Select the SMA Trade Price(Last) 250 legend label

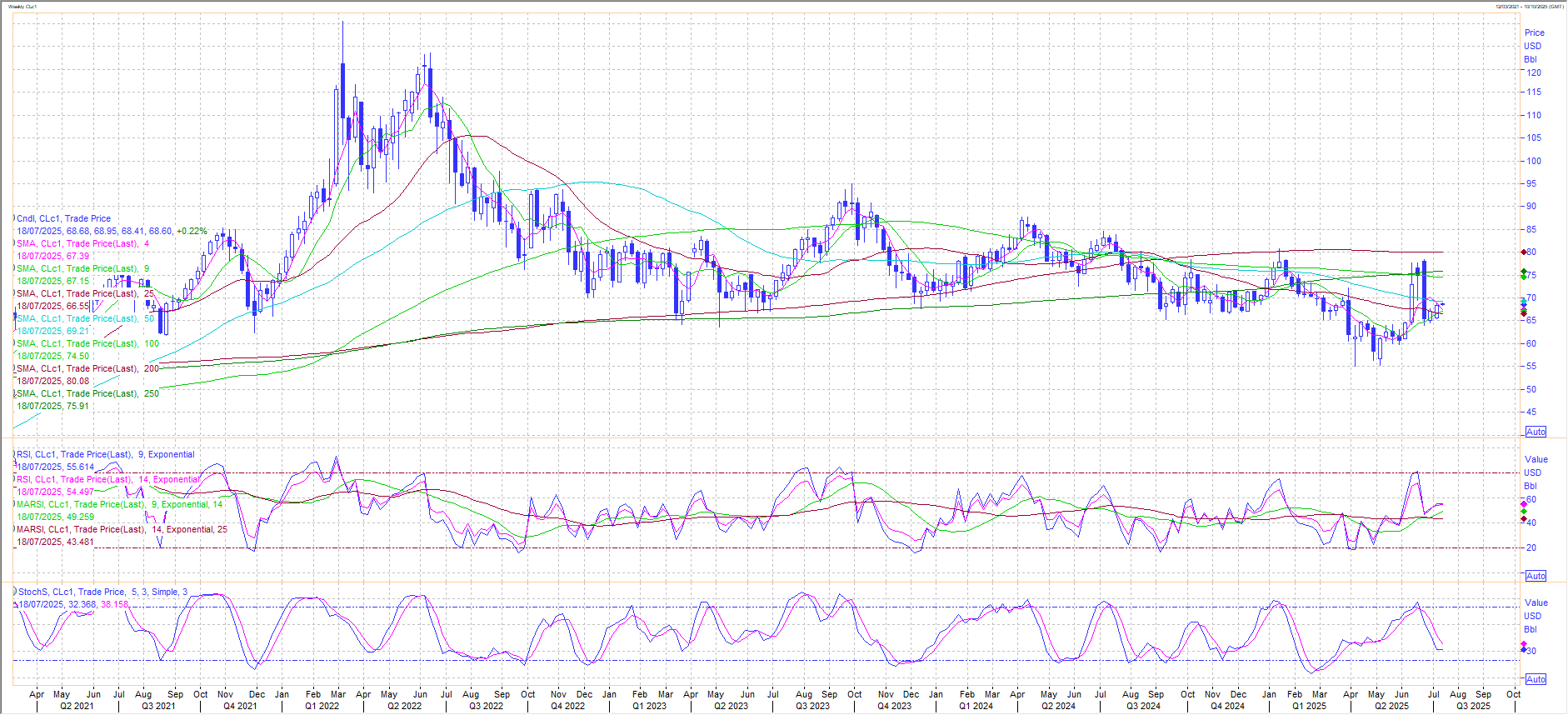[87, 393]
